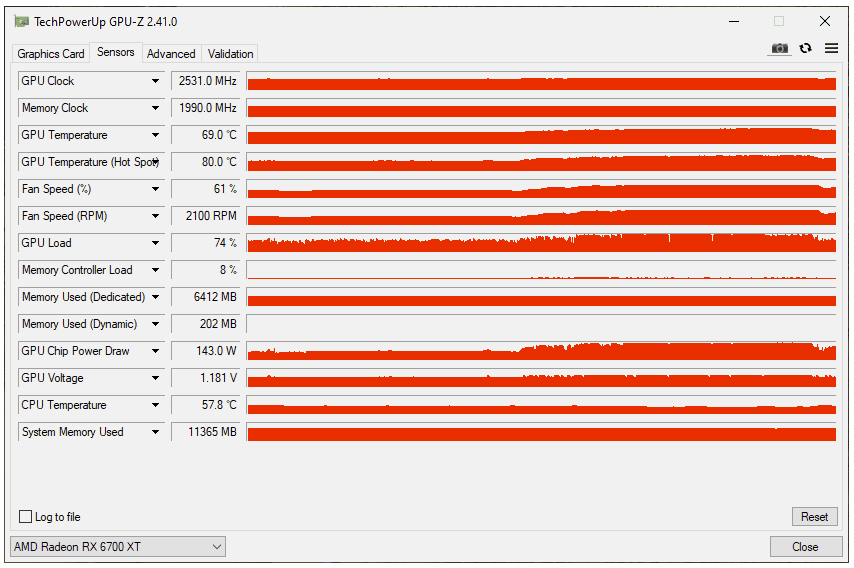Open the GPU Load sensor dropdown
The width and height of the screenshot is (854, 568).
coord(155,243)
